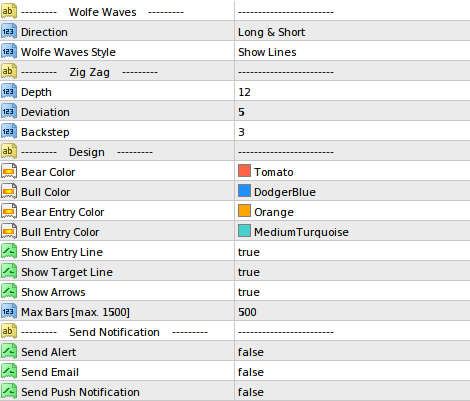Select the Wolfe Waves Style label
This screenshot has height=401, width=470.
coord(68,52)
